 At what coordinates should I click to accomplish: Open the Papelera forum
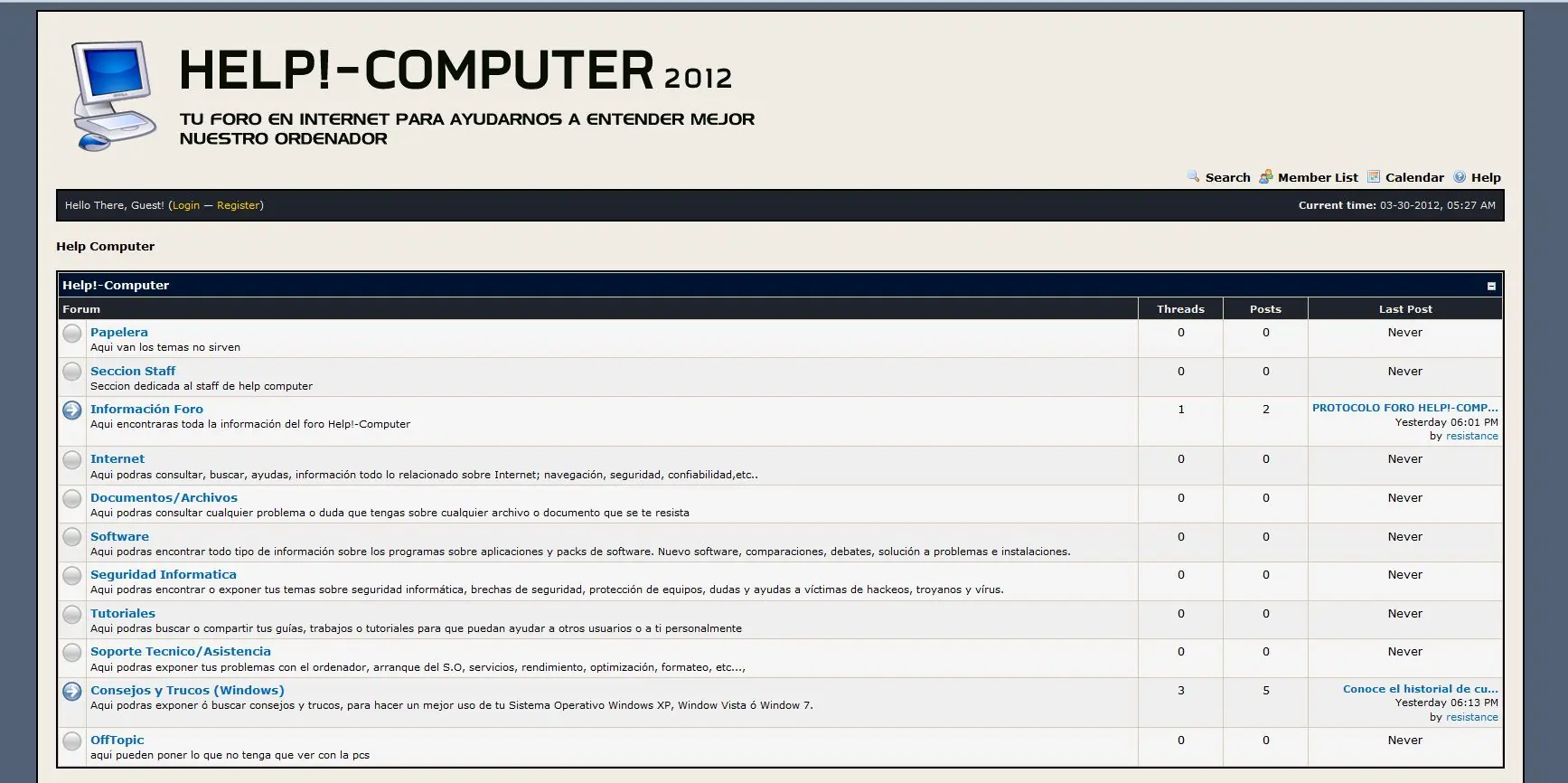pos(119,332)
